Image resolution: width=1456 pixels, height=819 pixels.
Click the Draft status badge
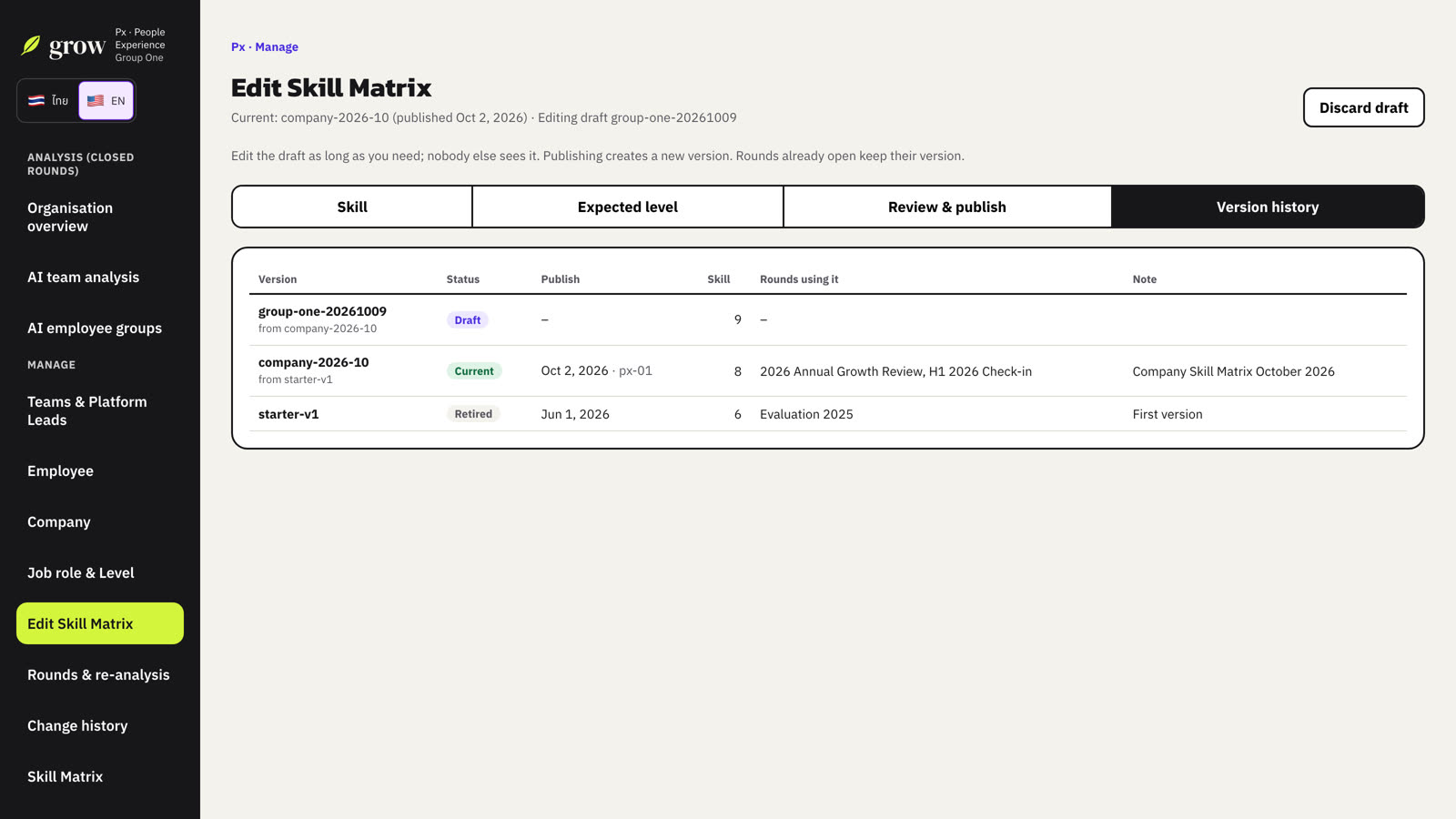[468, 319]
